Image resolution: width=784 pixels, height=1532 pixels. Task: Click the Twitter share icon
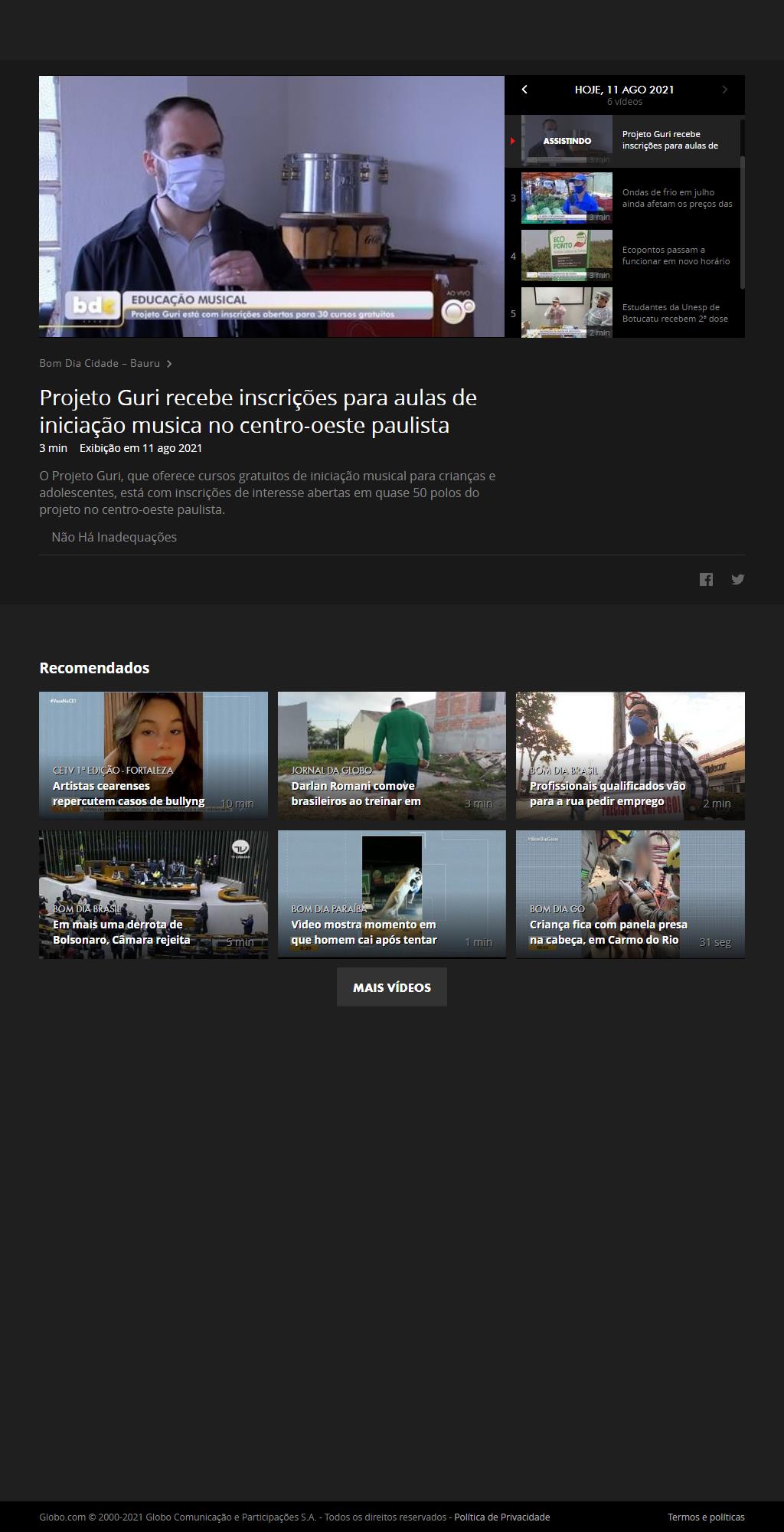[737, 579]
